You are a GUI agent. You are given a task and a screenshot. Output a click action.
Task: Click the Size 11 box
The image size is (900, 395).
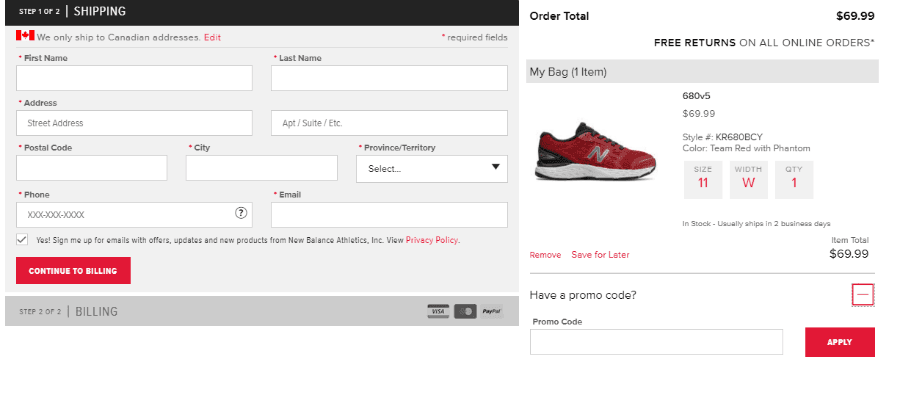(703, 180)
